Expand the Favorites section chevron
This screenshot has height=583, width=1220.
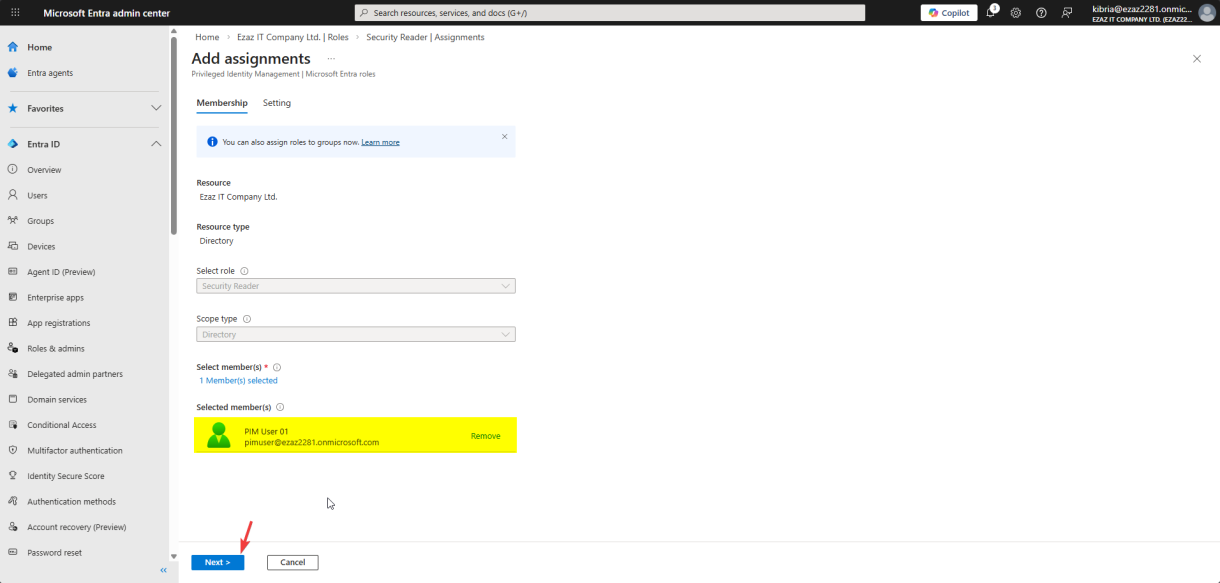[x=156, y=108]
